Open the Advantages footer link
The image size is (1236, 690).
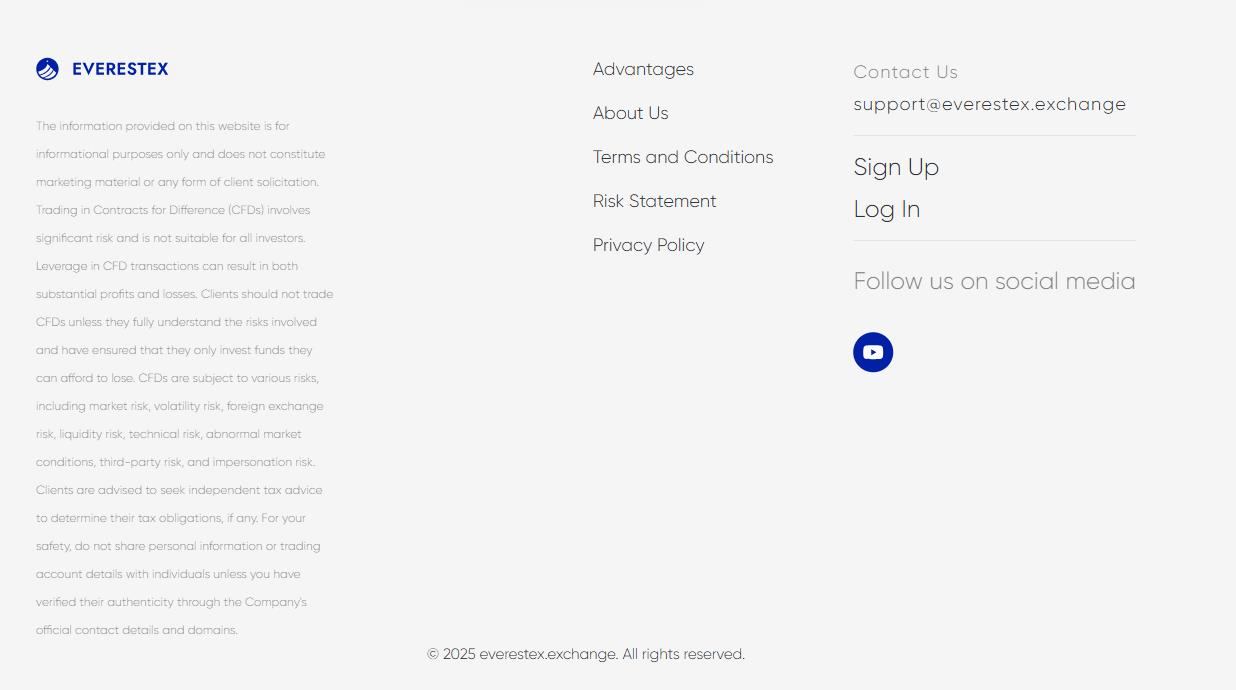click(x=643, y=69)
